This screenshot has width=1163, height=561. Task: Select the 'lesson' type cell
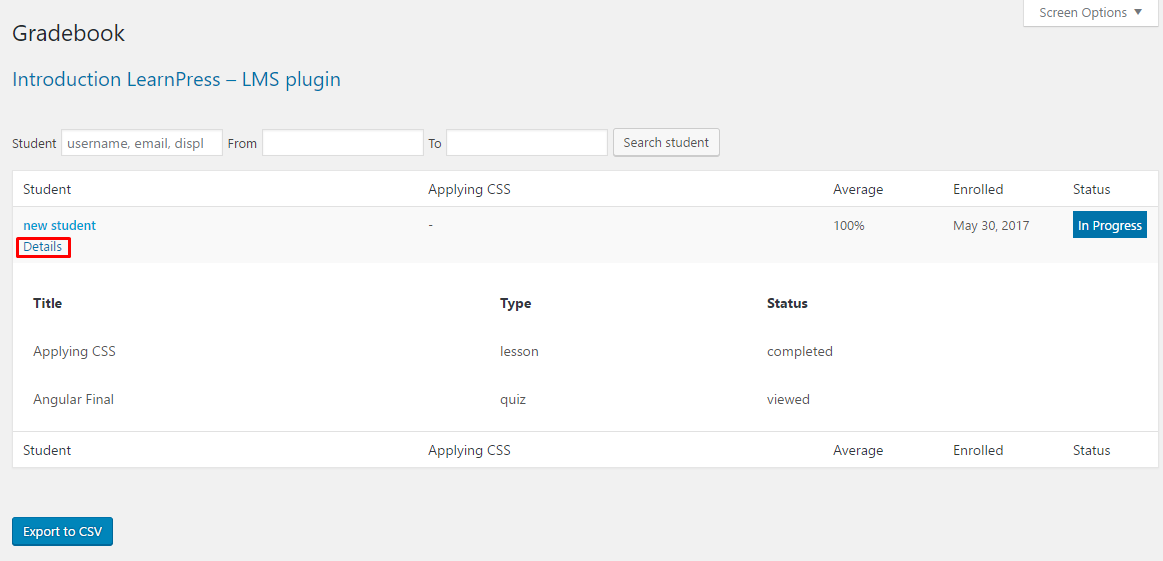coord(519,352)
